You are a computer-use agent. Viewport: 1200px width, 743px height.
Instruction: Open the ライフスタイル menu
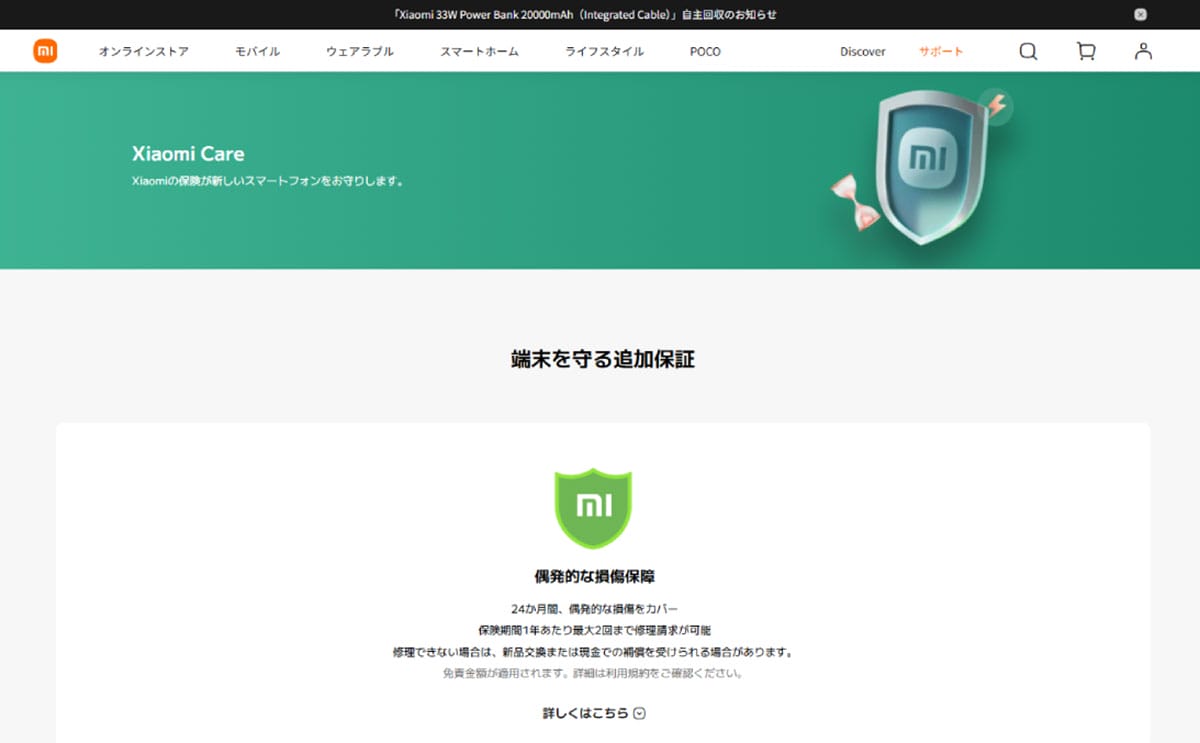pyautogui.click(x=604, y=51)
